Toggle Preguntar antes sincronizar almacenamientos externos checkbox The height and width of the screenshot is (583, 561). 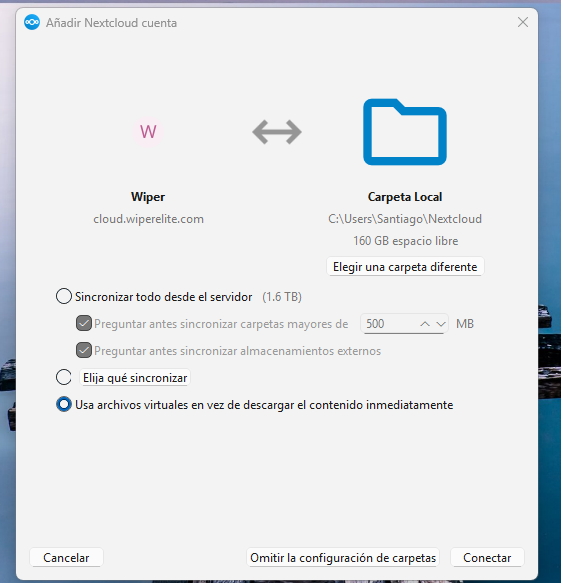84,350
